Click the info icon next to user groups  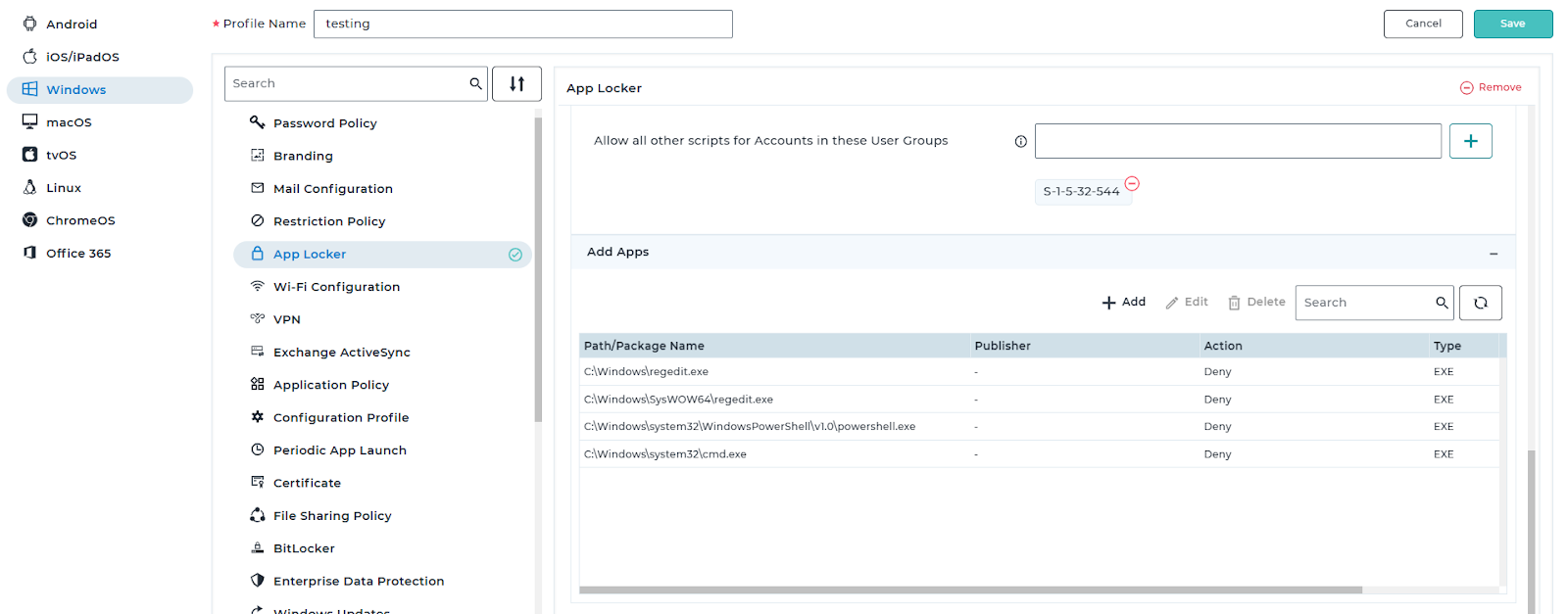click(x=1020, y=142)
